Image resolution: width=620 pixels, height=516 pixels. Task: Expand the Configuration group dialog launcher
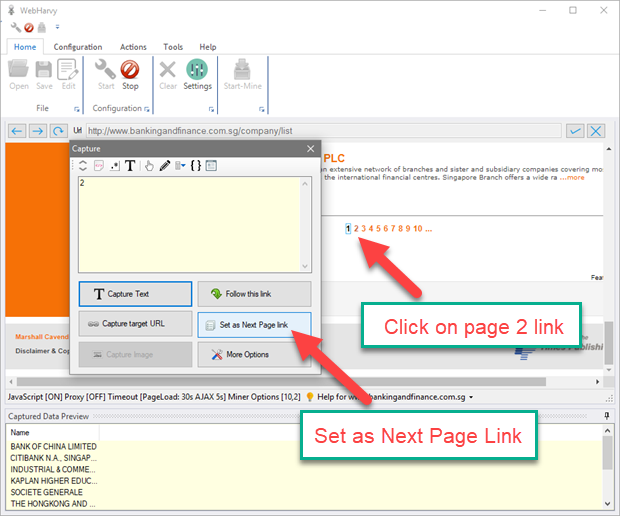(147, 108)
